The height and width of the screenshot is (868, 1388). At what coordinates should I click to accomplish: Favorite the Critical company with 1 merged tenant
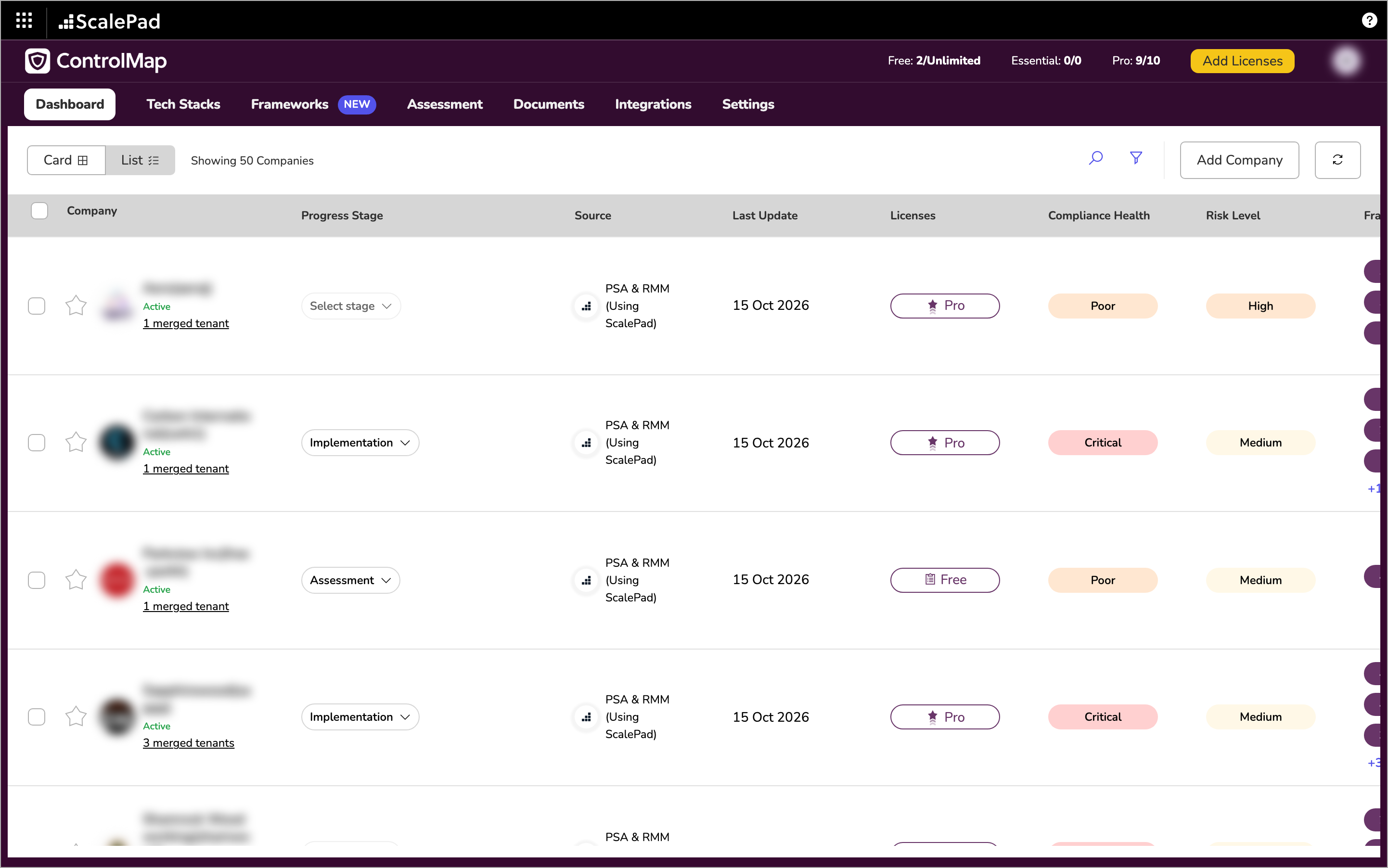76,443
